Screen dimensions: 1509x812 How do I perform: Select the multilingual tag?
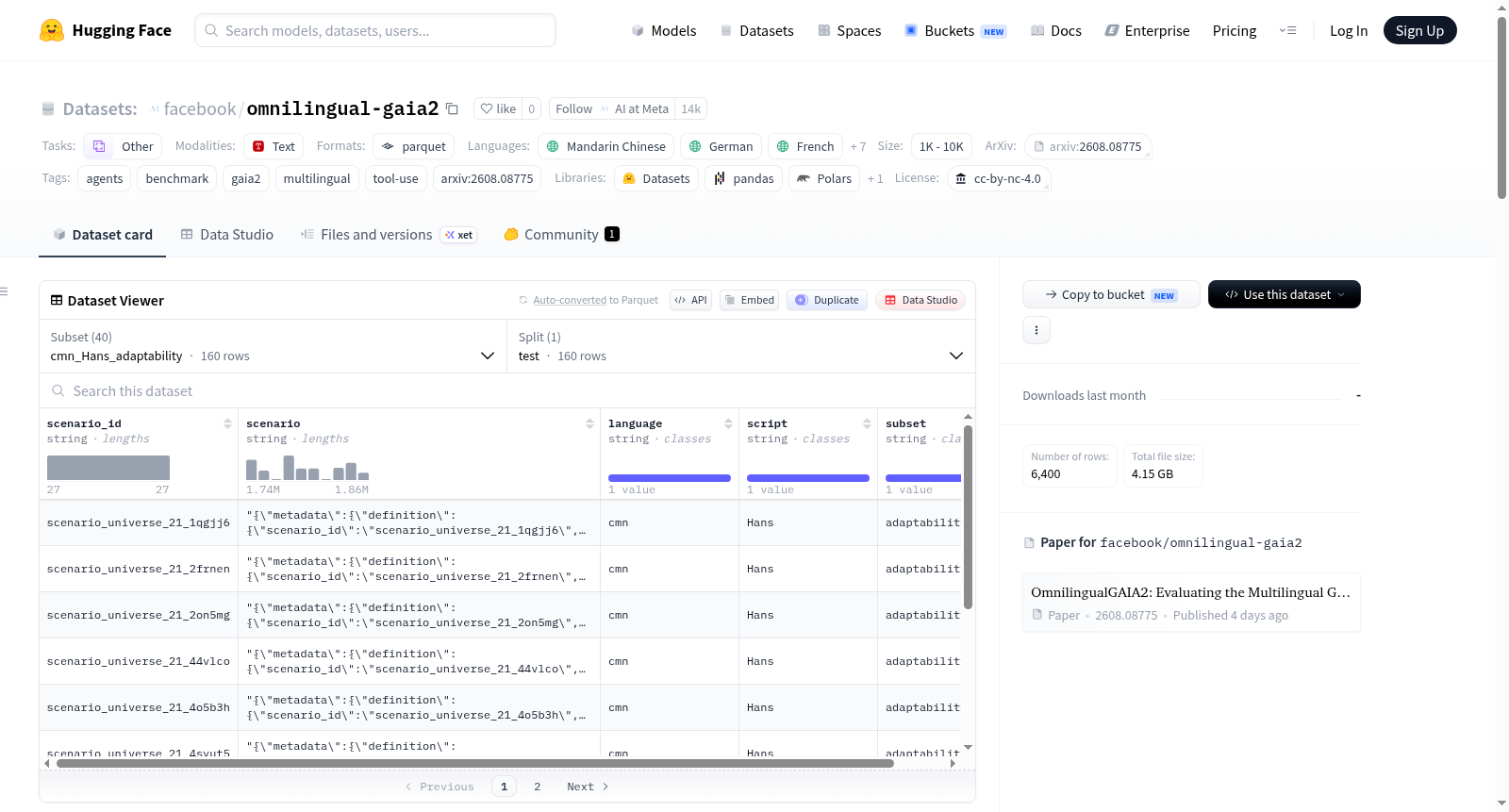317,178
